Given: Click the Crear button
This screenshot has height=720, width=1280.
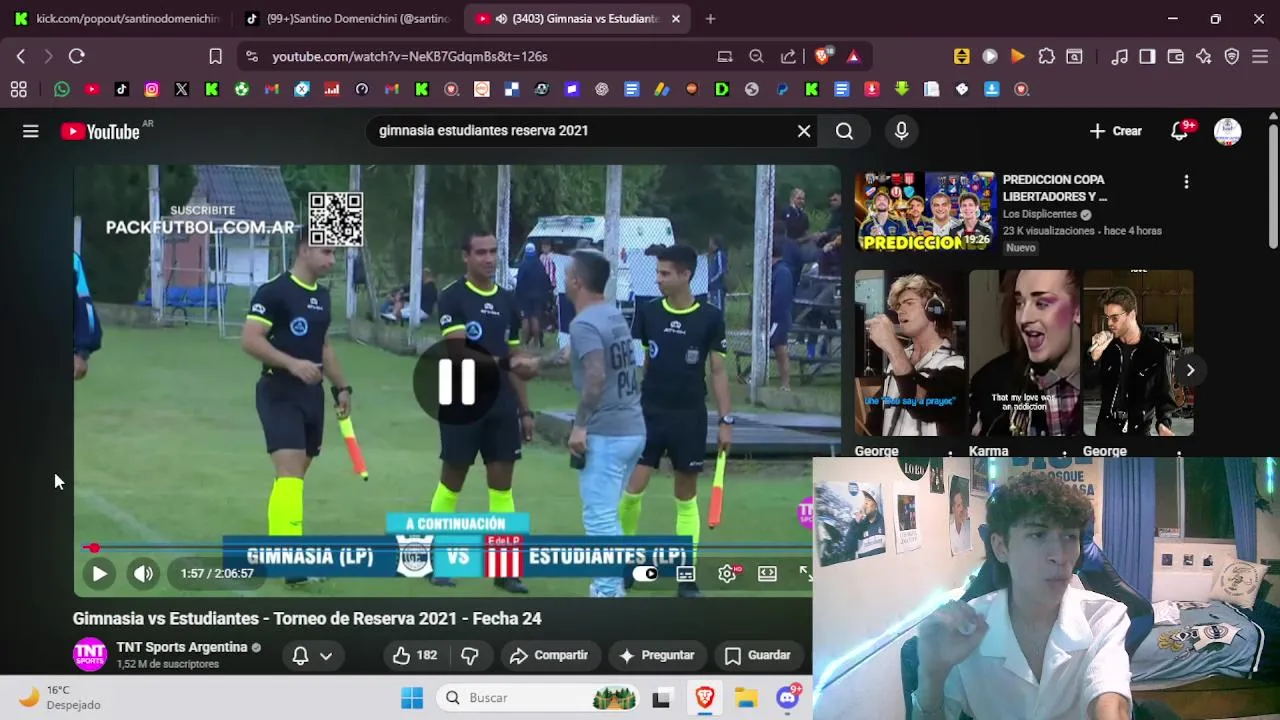Looking at the screenshot, I should pyautogui.click(x=1115, y=131).
